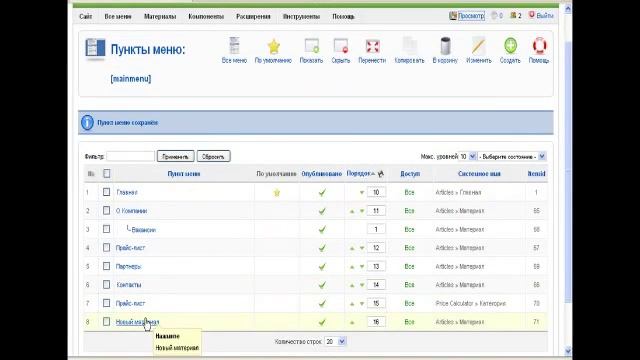Toggle published checkmark for Контакты

click(x=322, y=285)
